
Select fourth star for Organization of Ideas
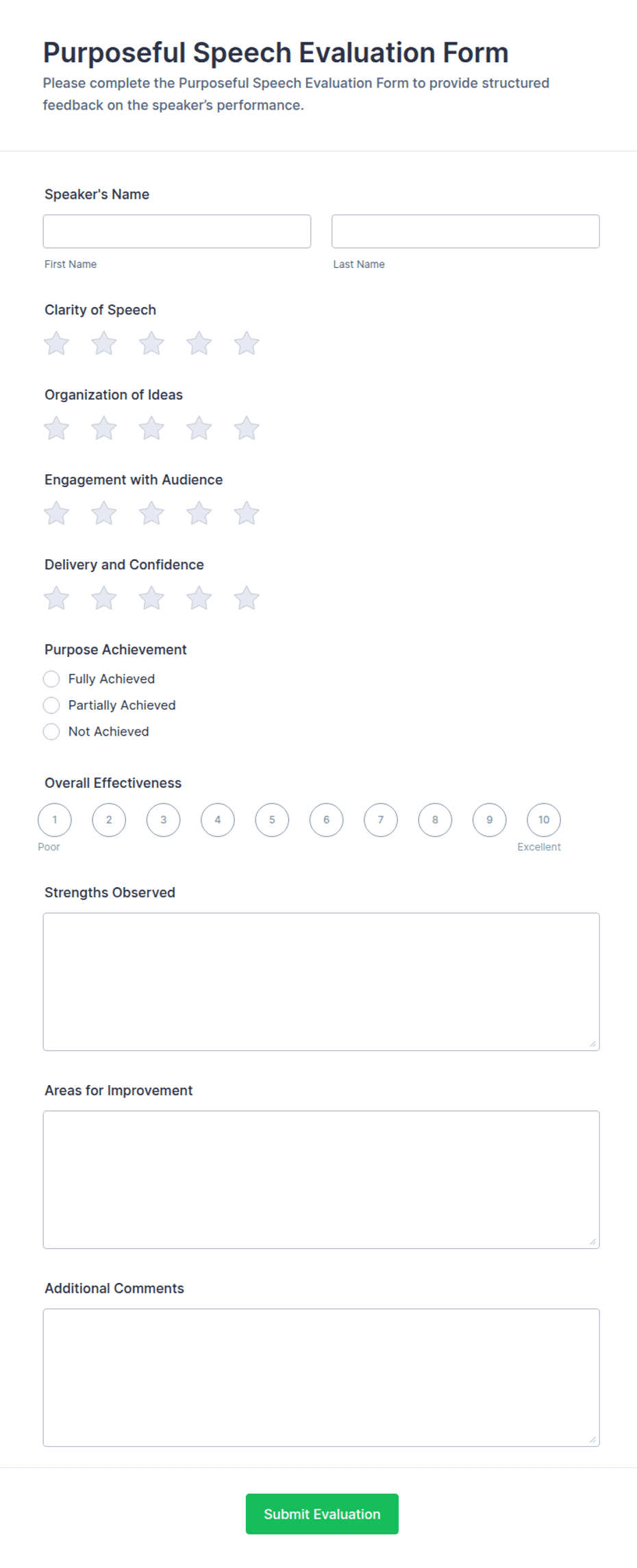pyautogui.click(x=199, y=428)
